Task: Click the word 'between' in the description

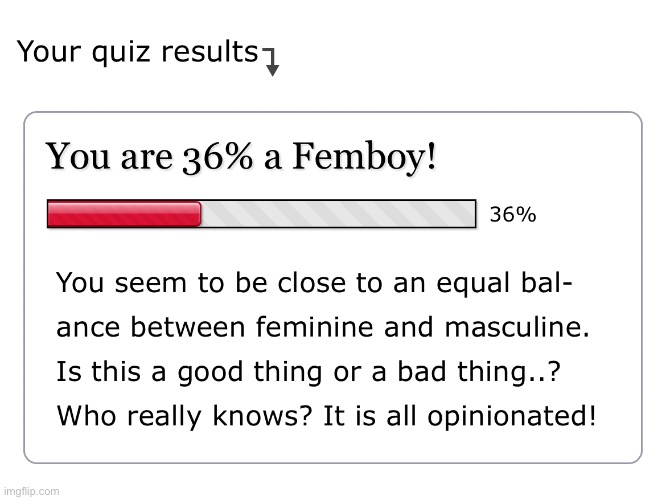Action: [187, 328]
